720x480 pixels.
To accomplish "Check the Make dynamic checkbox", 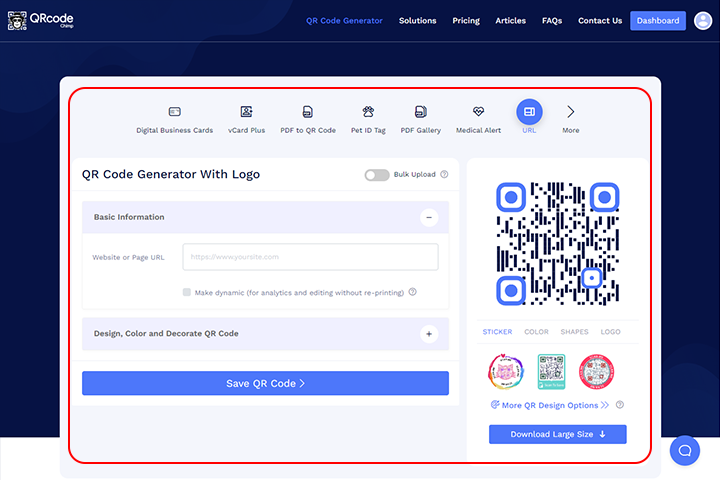I will click(x=187, y=293).
